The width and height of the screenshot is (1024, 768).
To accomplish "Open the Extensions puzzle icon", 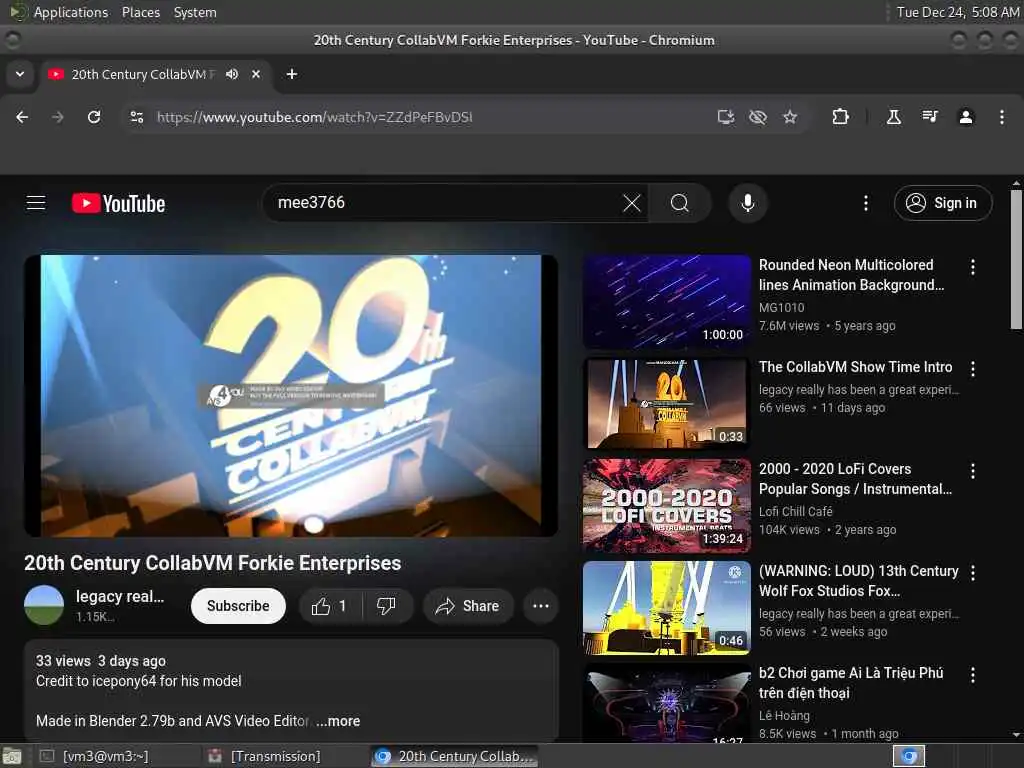I will tap(840, 117).
